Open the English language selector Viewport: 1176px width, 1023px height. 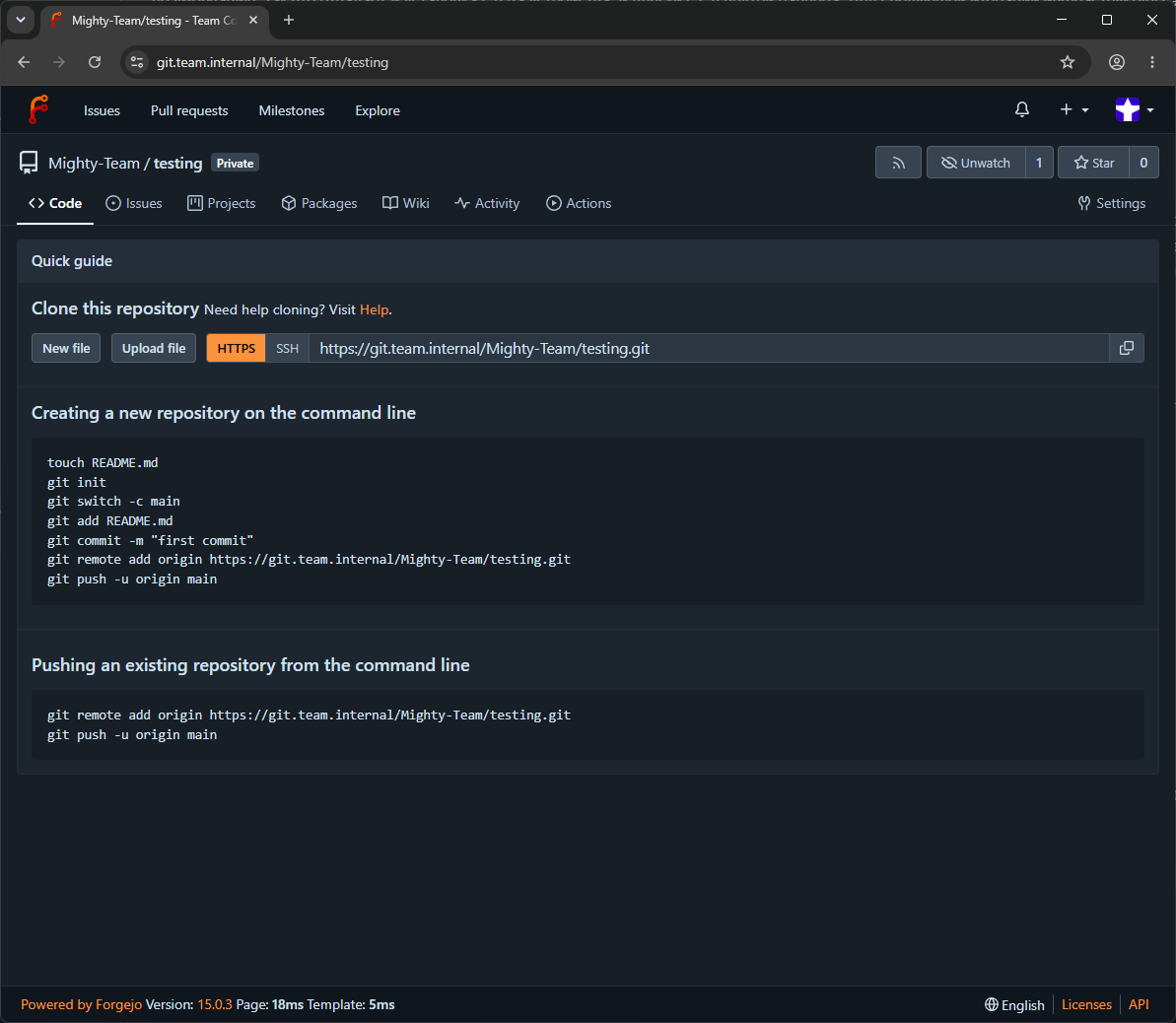(1014, 1004)
